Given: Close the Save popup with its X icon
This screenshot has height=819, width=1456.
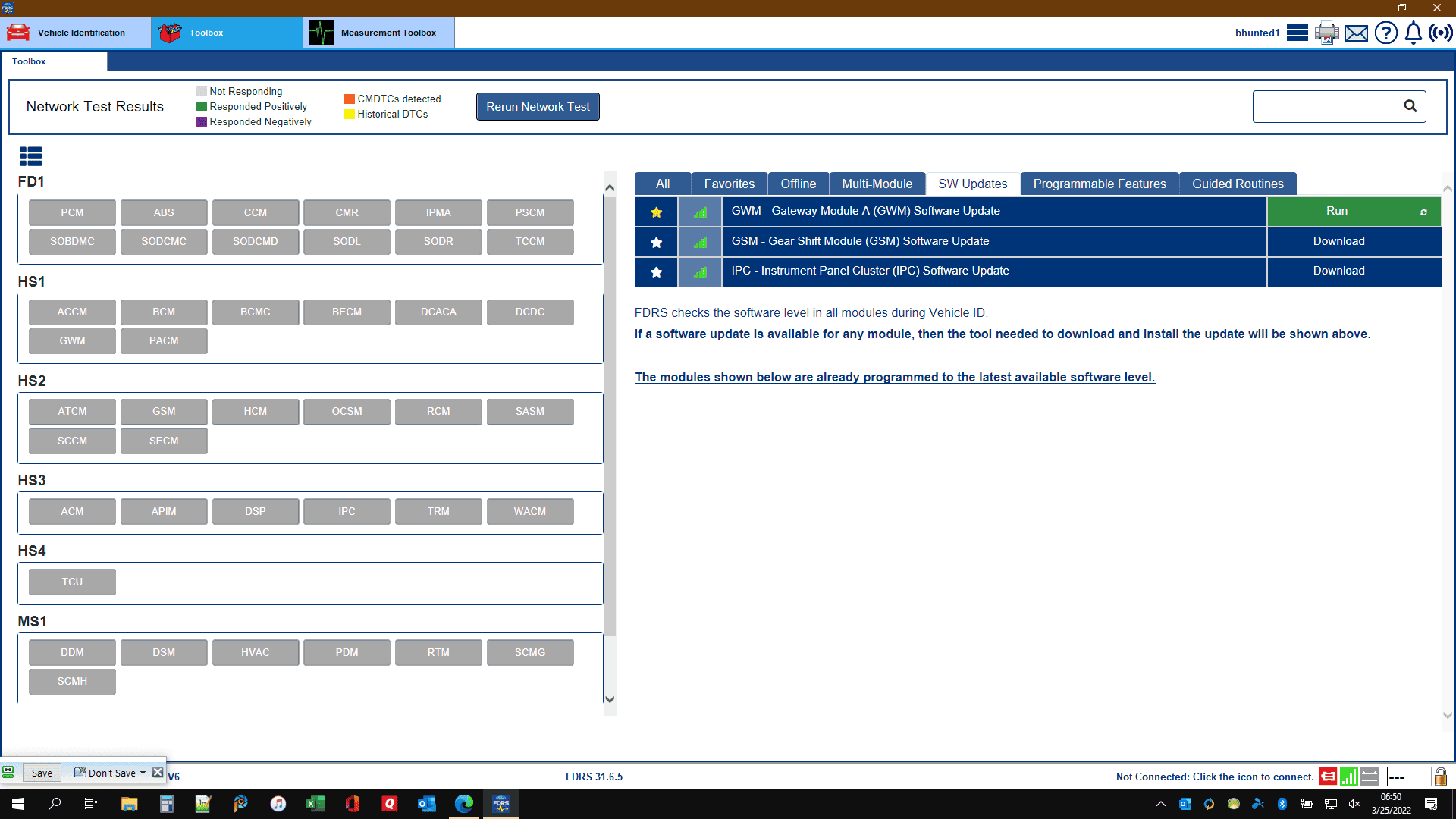Looking at the screenshot, I should click(x=158, y=772).
